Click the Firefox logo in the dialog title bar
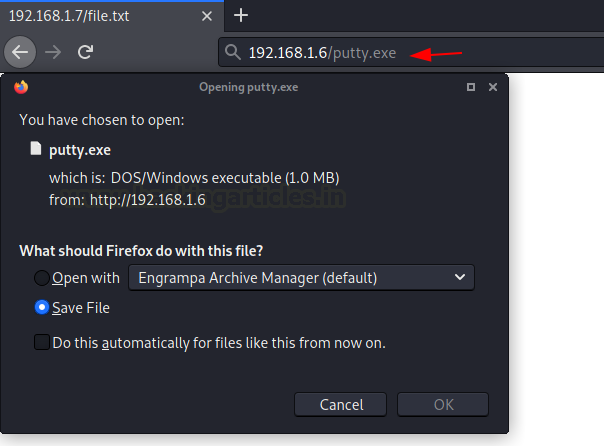This screenshot has height=446, width=604. [x=21, y=87]
